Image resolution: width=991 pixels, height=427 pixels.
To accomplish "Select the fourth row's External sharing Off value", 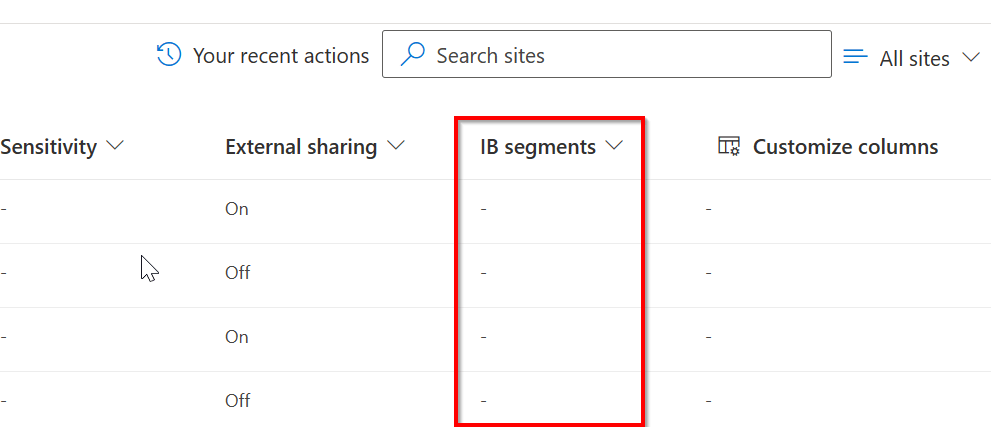I will click(238, 400).
